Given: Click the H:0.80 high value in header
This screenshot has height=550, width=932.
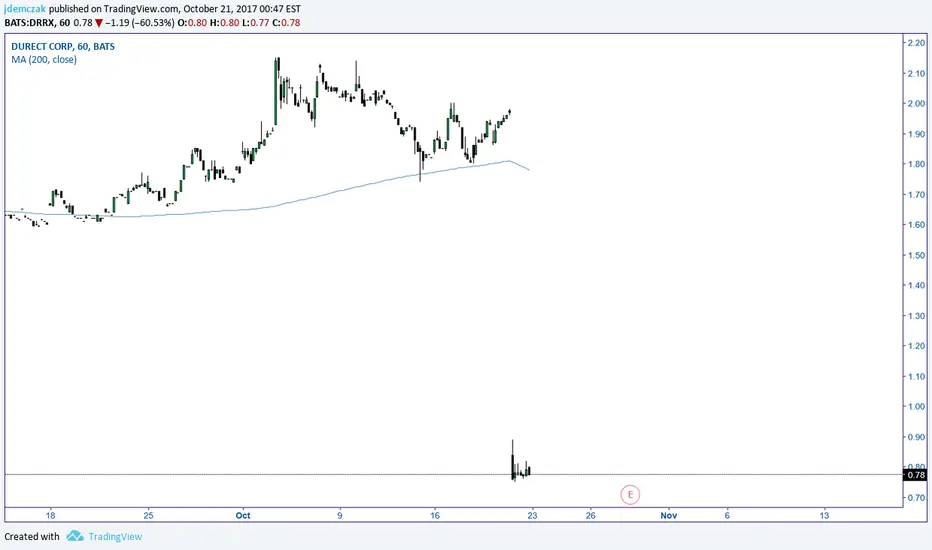Looking at the screenshot, I should click(x=224, y=23).
